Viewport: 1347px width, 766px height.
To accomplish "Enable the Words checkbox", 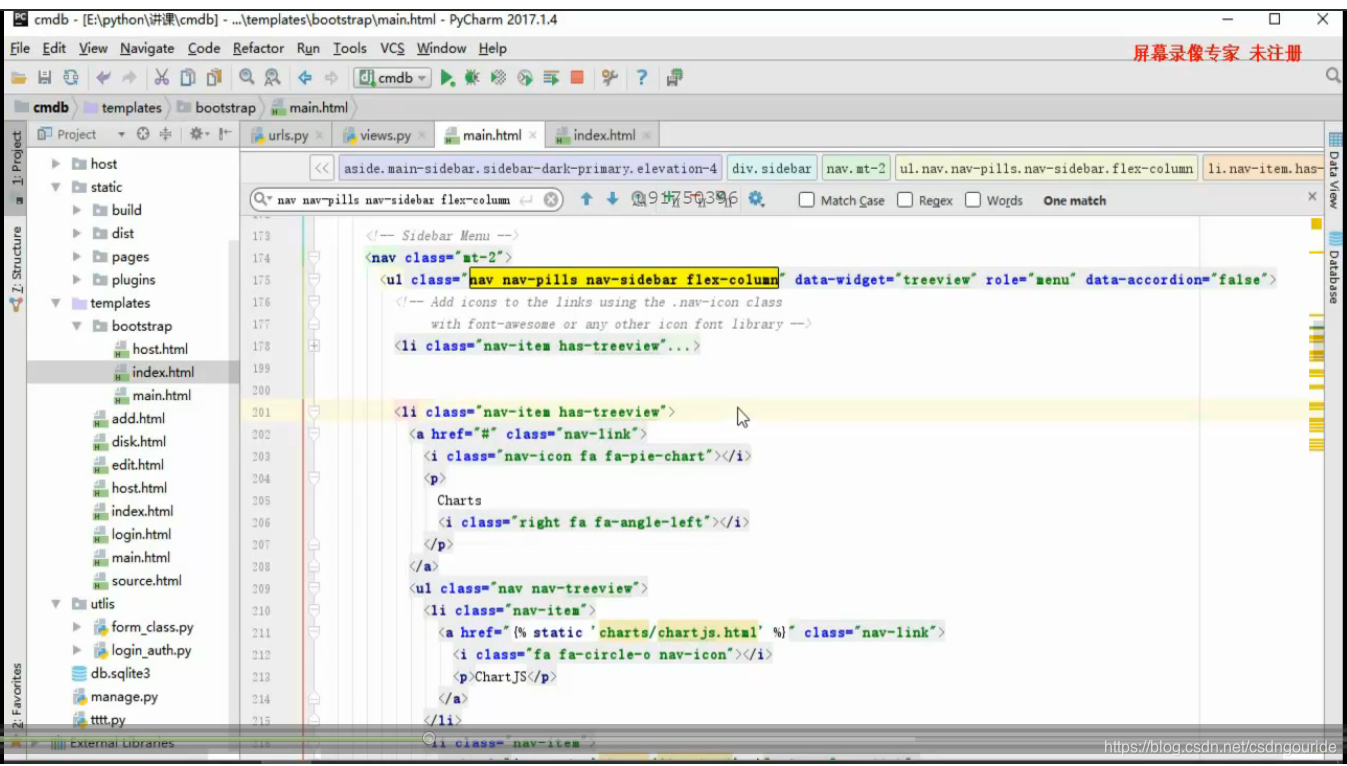I will click(973, 200).
